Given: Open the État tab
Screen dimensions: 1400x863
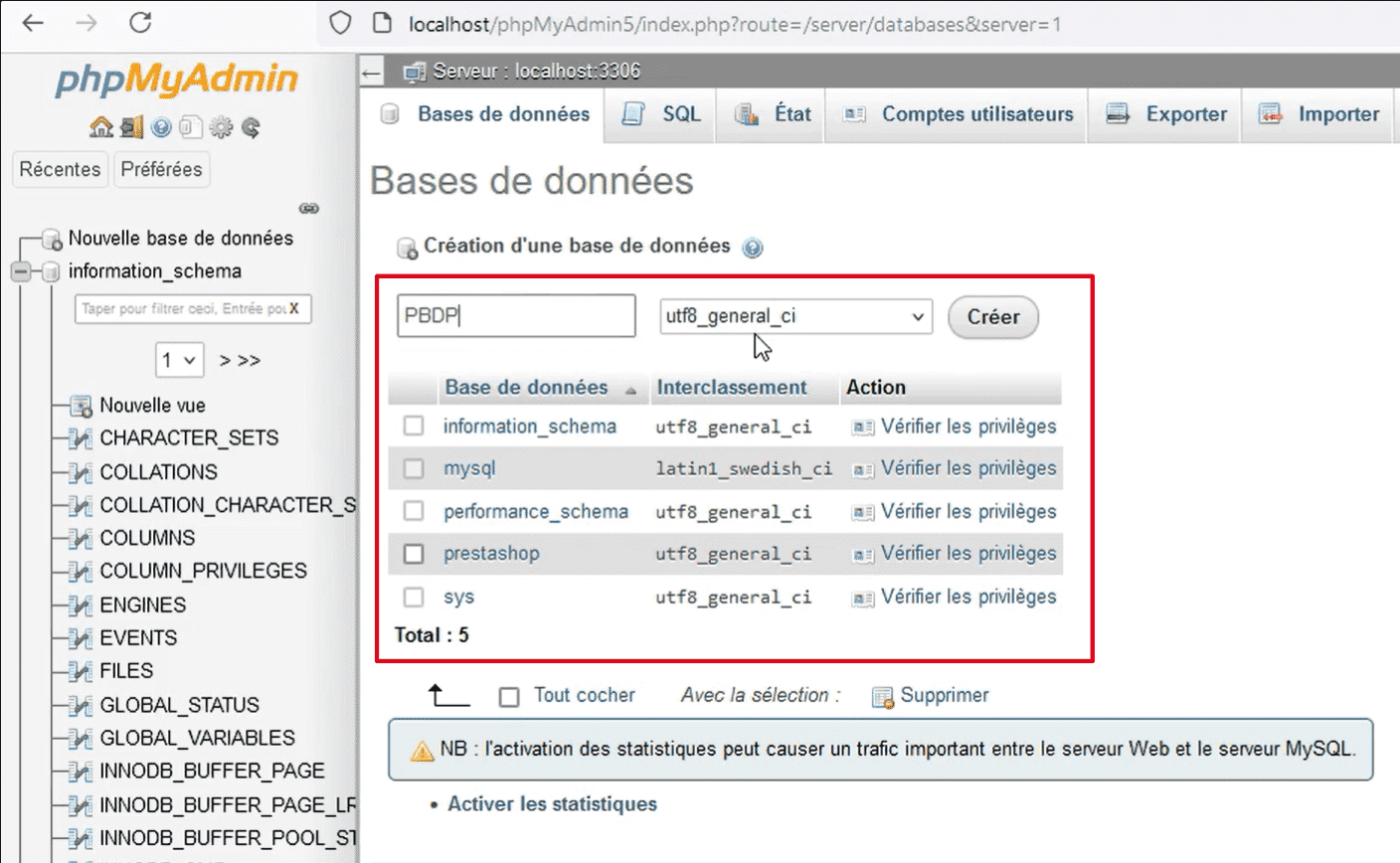Looking at the screenshot, I should click(773, 114).
